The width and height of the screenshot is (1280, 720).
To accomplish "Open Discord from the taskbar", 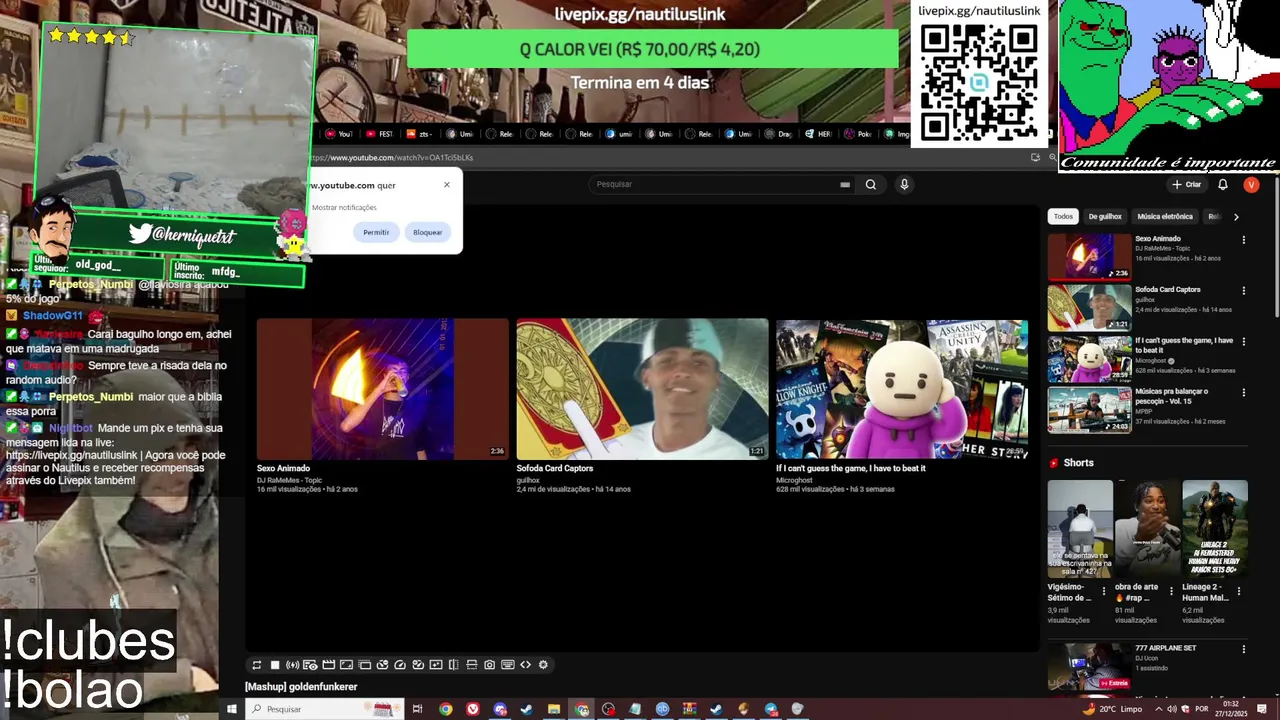I will pos(500,709).
